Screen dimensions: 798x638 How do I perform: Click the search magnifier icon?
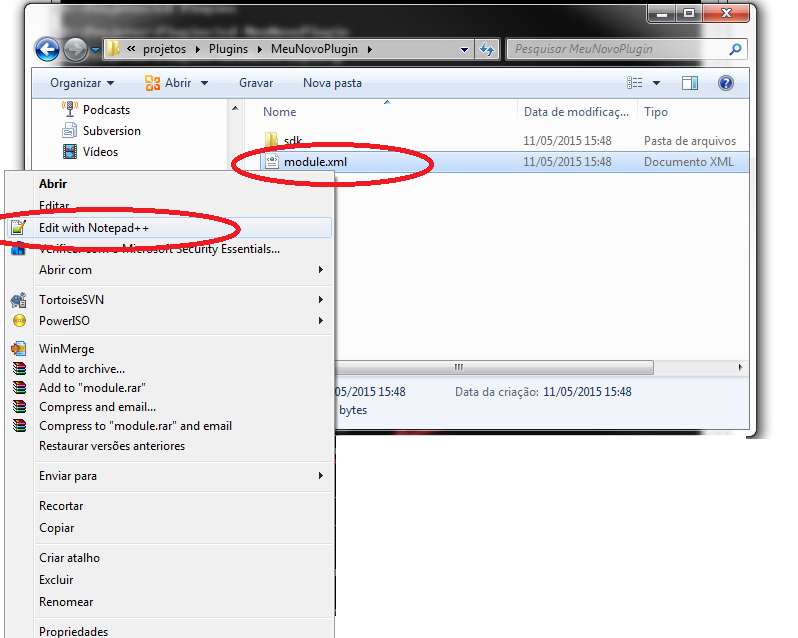[x=735, y=49]
